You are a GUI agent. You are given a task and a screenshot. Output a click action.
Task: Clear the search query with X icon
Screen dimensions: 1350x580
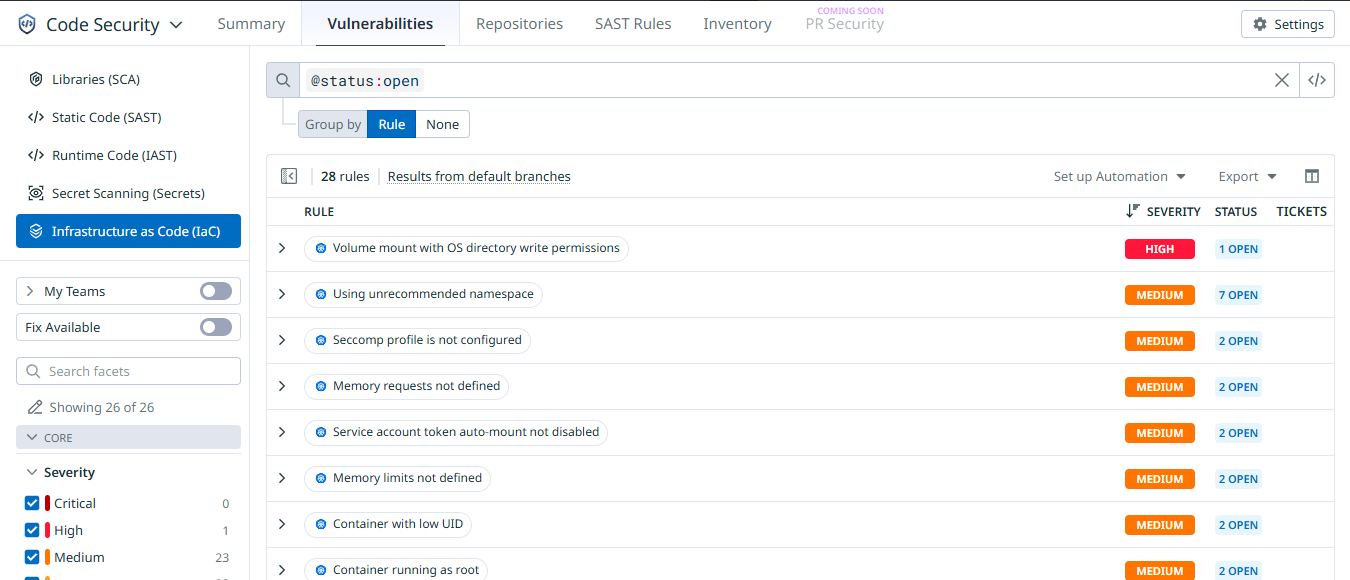[x=1281, y=81]
